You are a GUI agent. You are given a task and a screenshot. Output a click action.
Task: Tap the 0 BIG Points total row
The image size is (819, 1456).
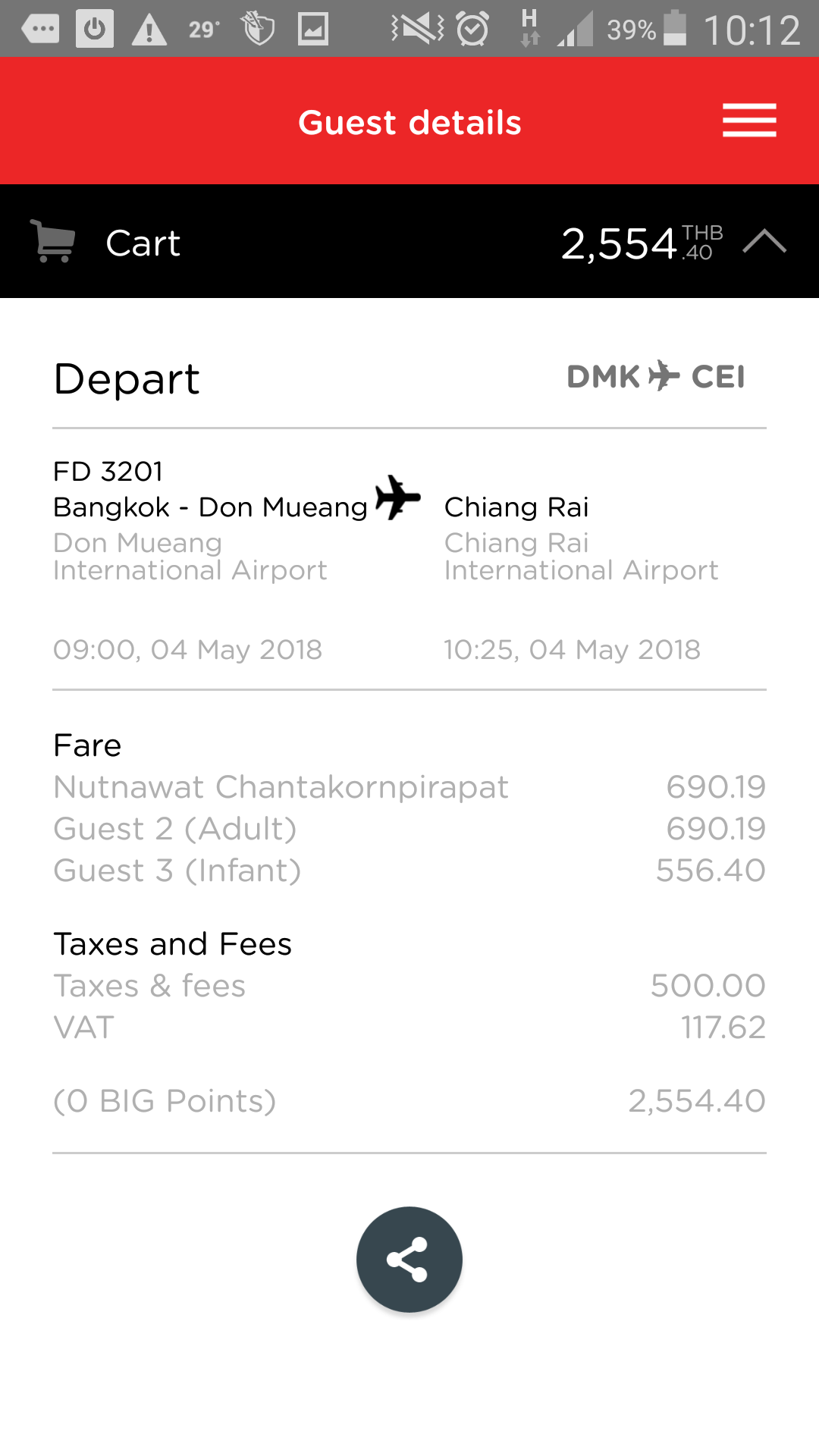(x=409, y=1101)
